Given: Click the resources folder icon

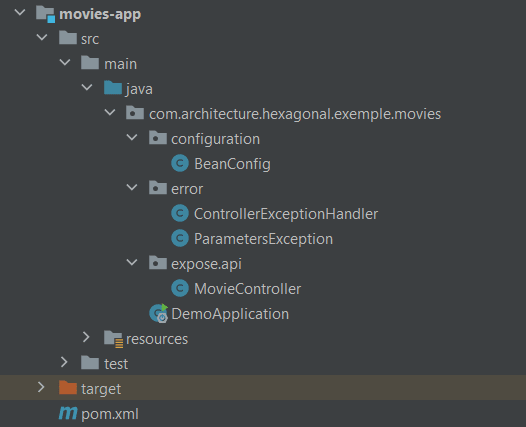Looking at the screenshot, I should [113, 338].
